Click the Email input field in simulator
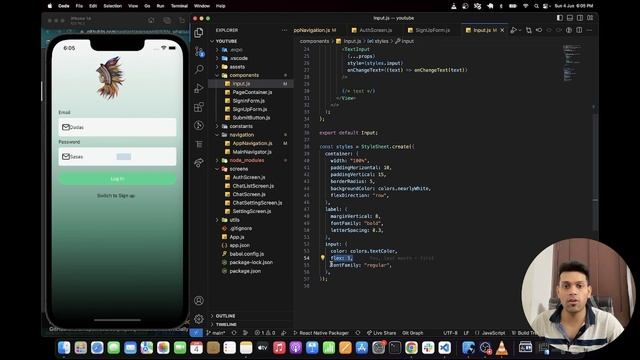The width and height of the screenshot is (640, 360). point(117,127)
